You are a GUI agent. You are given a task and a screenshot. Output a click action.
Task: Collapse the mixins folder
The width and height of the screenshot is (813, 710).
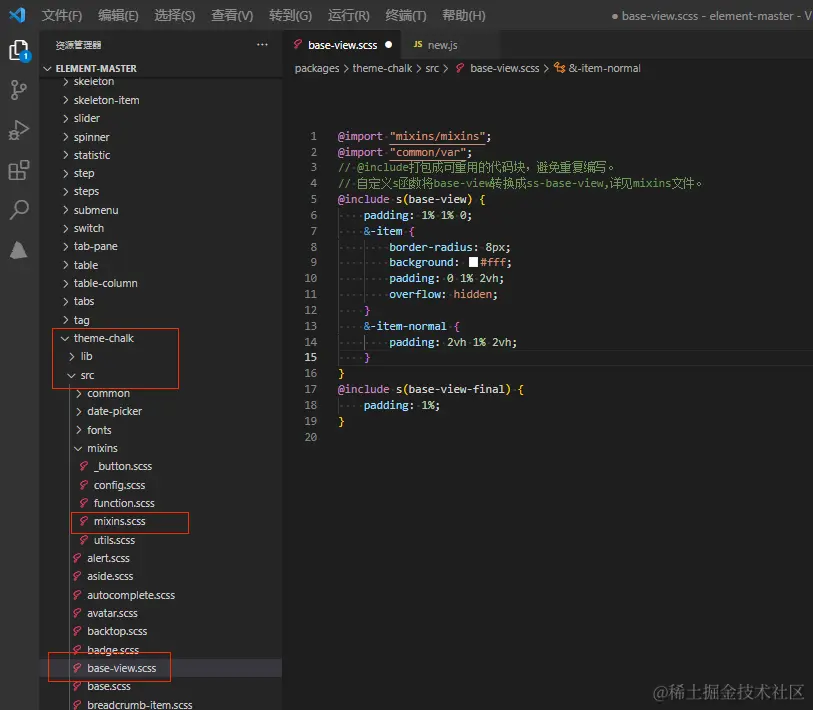[x=78, y=448]
